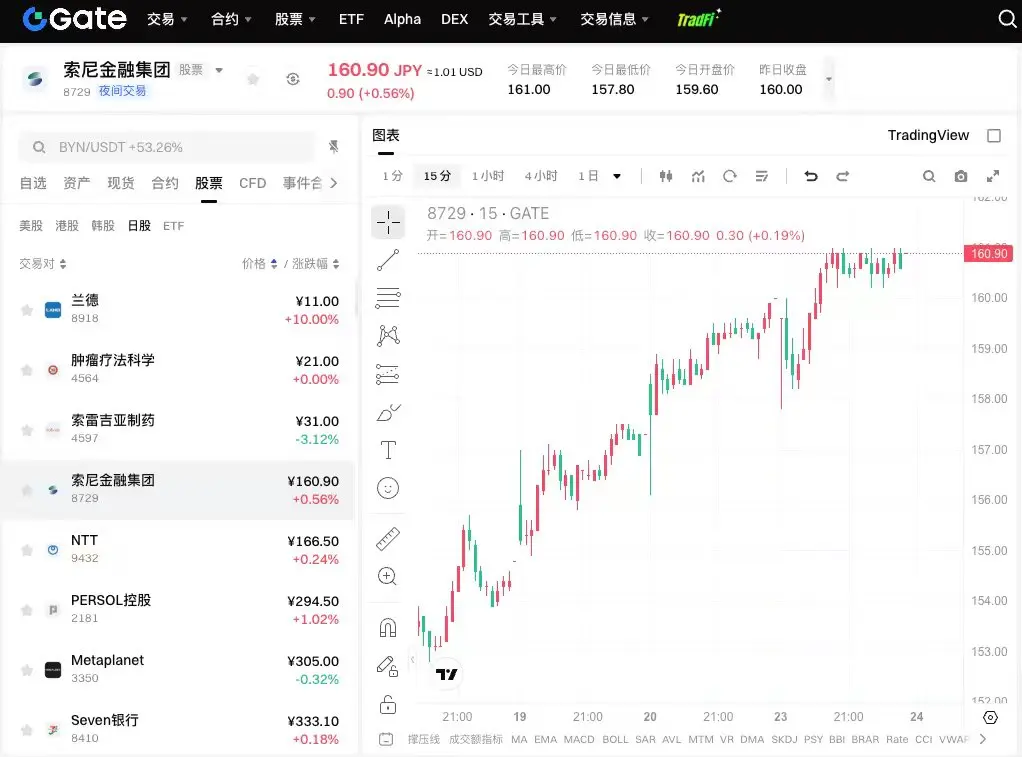Favorite 索尼金融集团 using header star
Screen dimensions: 1022x757
tap(253, 79)
